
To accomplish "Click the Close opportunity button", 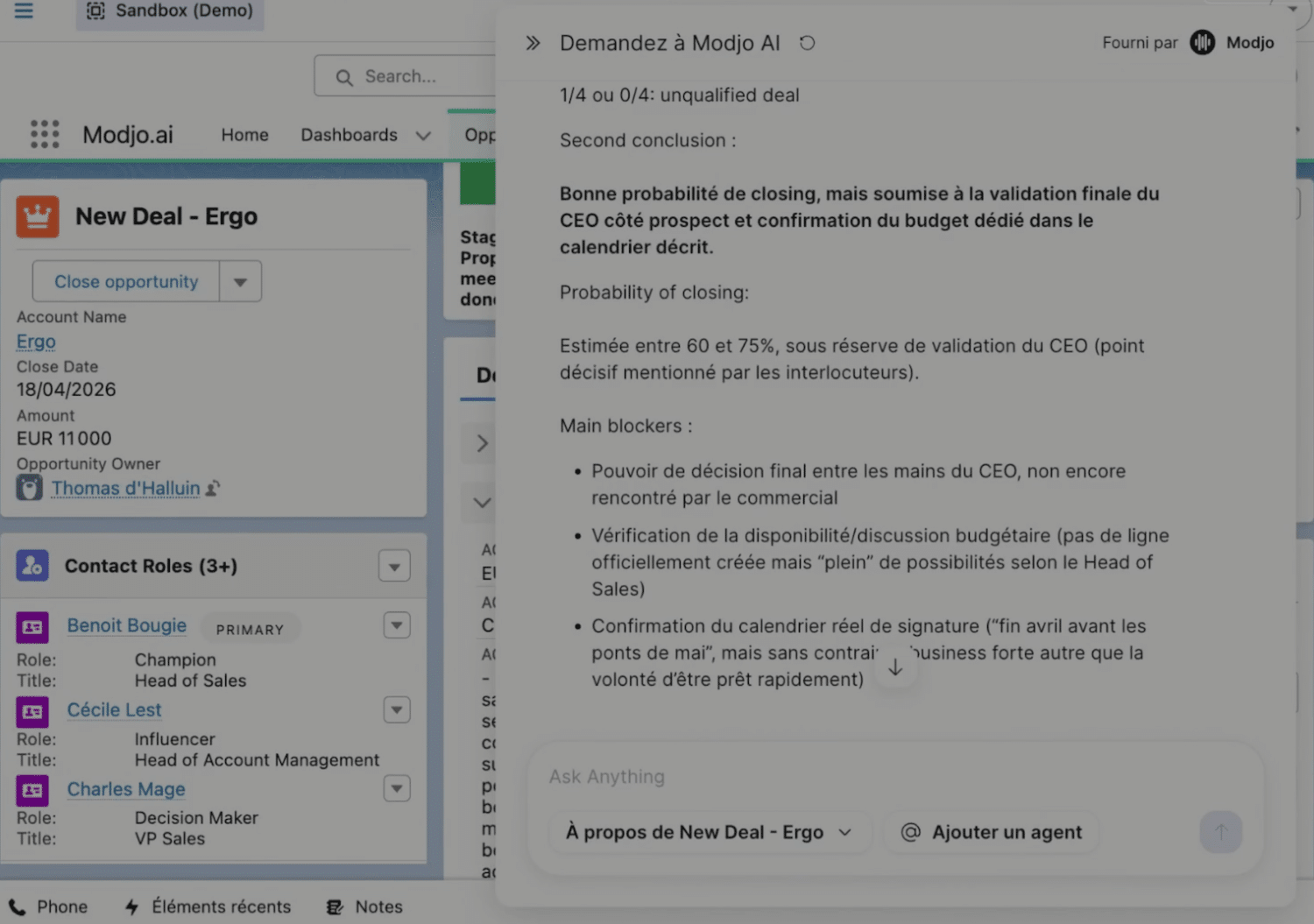I will (126, 281).
